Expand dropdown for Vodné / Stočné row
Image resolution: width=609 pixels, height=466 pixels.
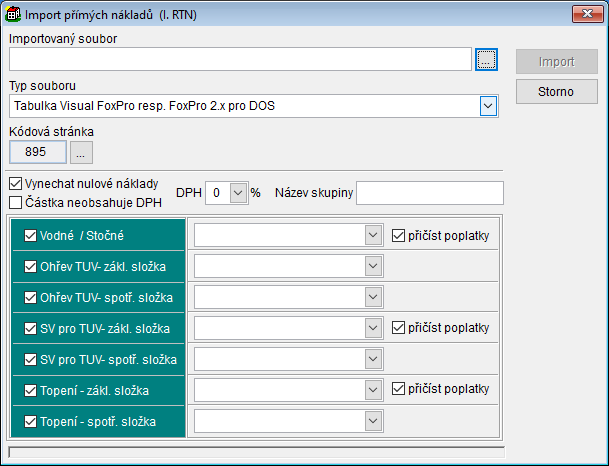tap(372, 235)
